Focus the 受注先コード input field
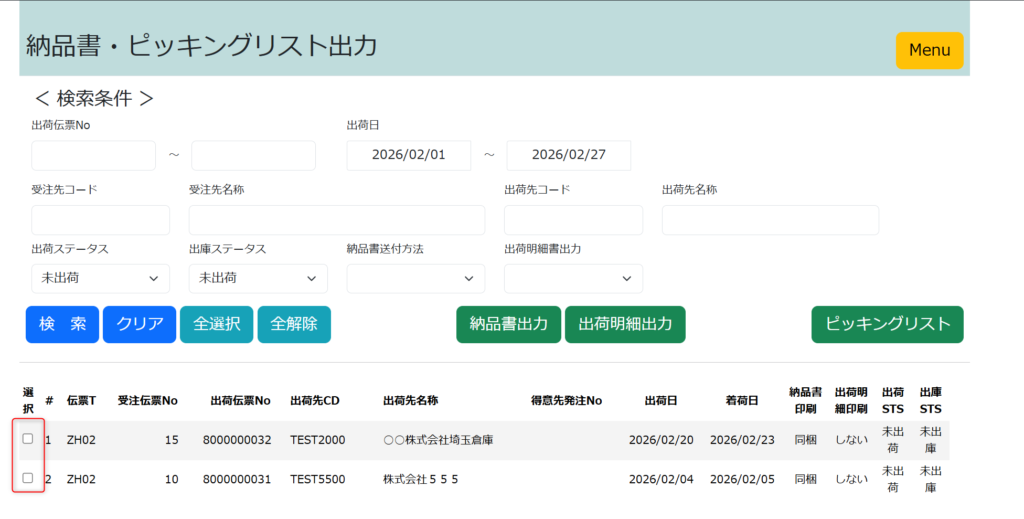This screenshot has height=519, width=1024. pyautogui.click(x=100, y=220)
